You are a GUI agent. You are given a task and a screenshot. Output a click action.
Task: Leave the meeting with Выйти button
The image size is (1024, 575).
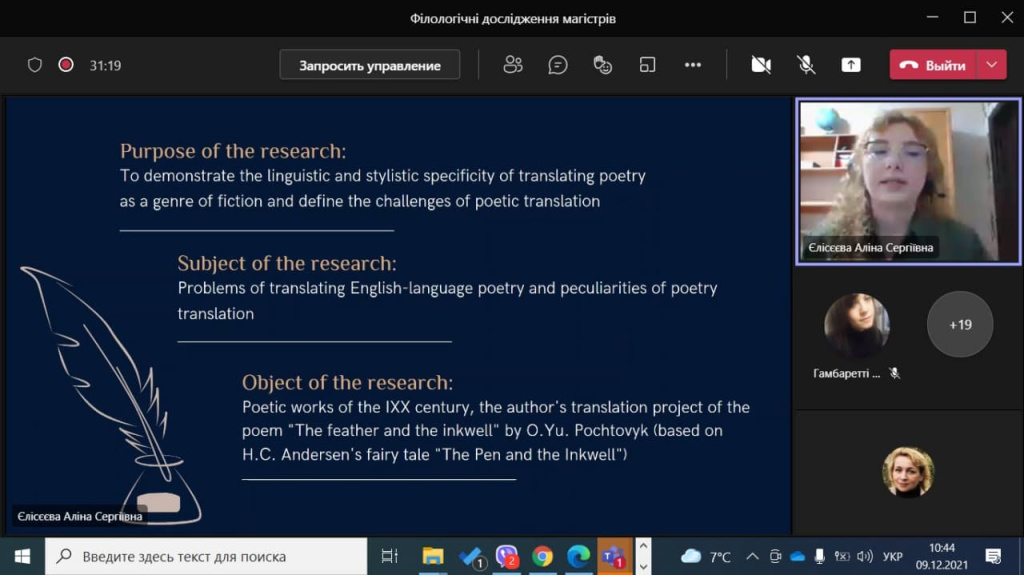tap(933, 65)
